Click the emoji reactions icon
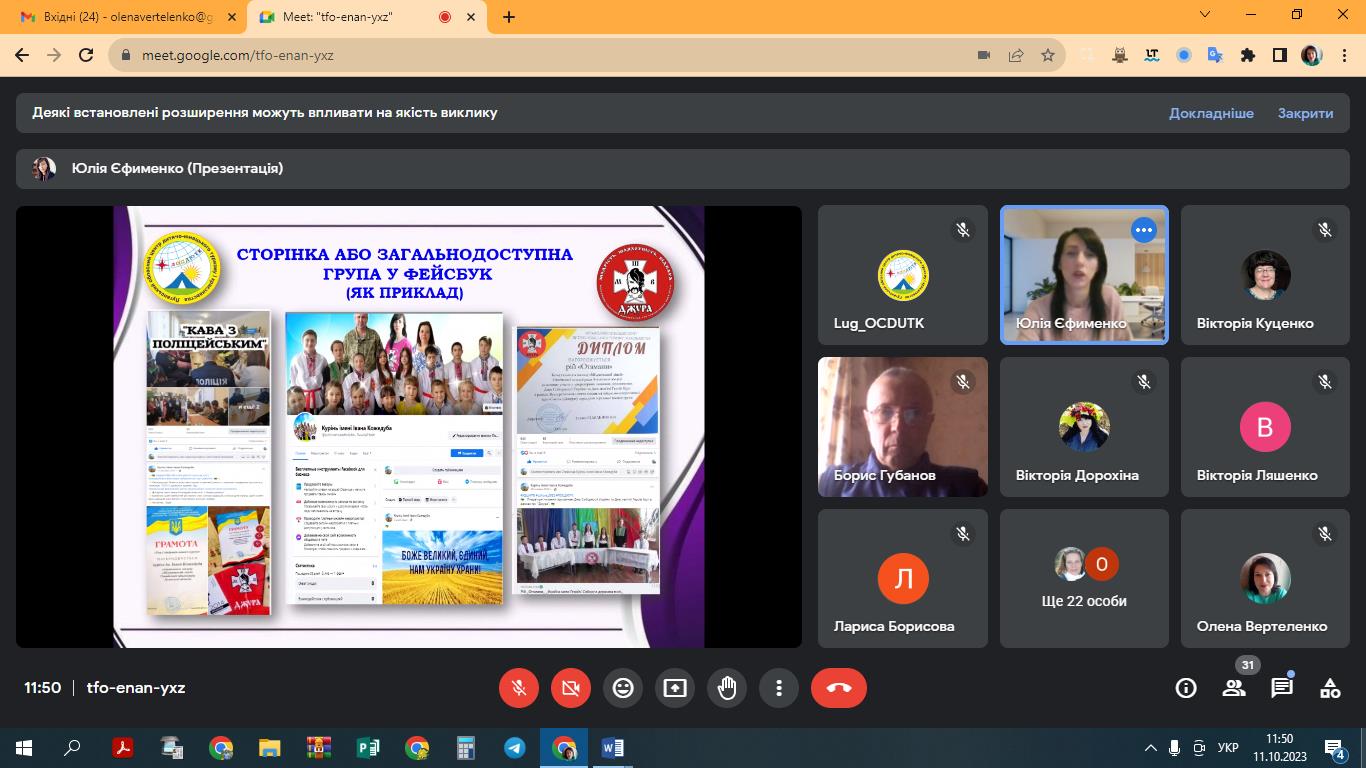The image size is (1366, 768). click(623, 688)
